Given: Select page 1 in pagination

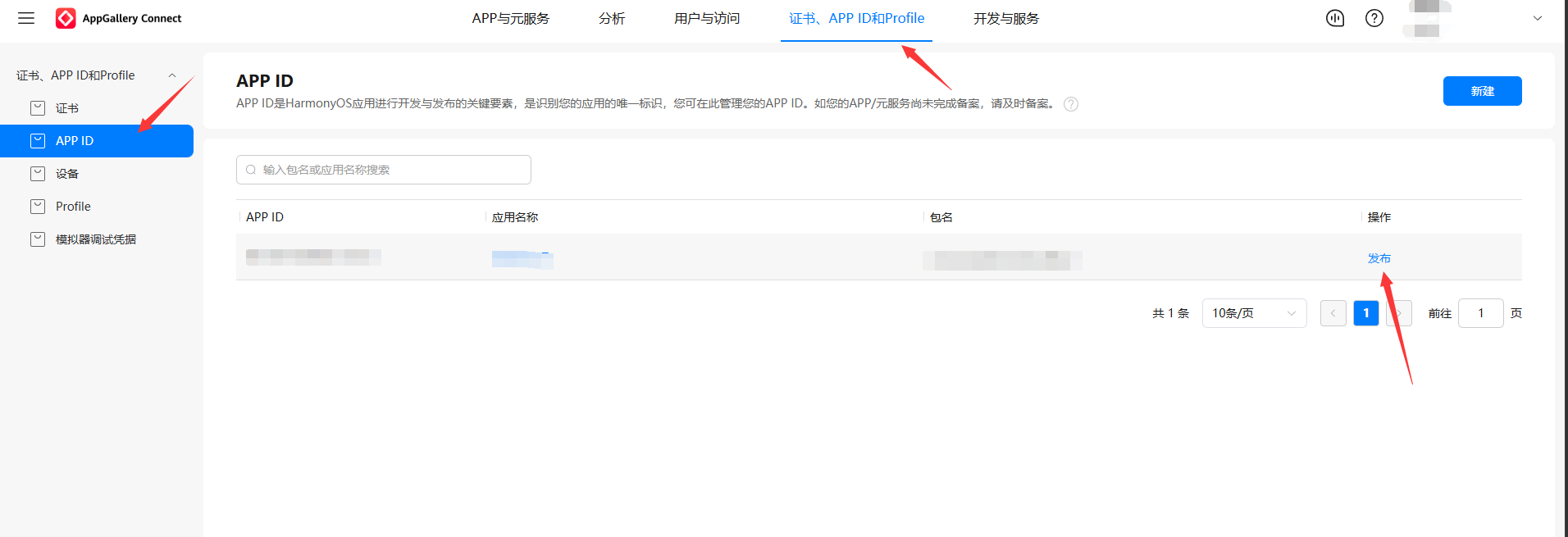Looking at the screenshot, I should click(x=1366, y=313).
